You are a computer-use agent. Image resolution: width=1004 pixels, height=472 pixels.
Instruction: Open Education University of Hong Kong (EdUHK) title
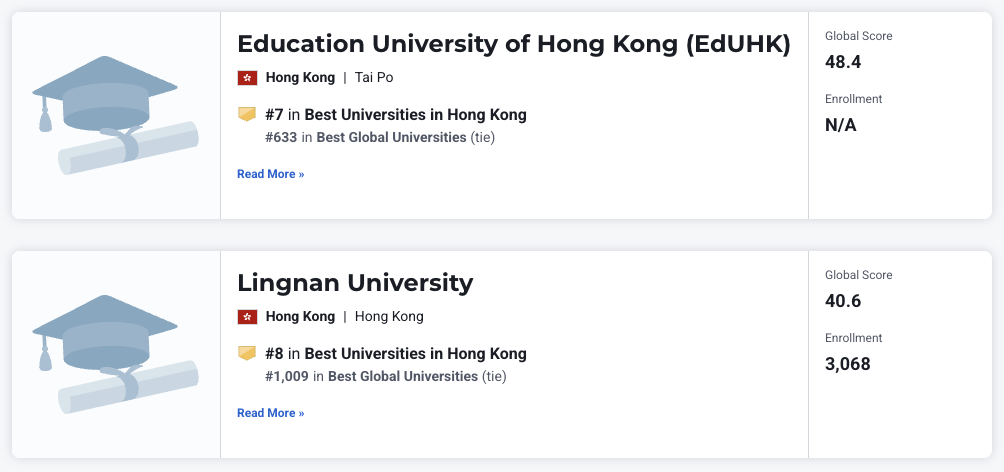[x=514, y=44]
